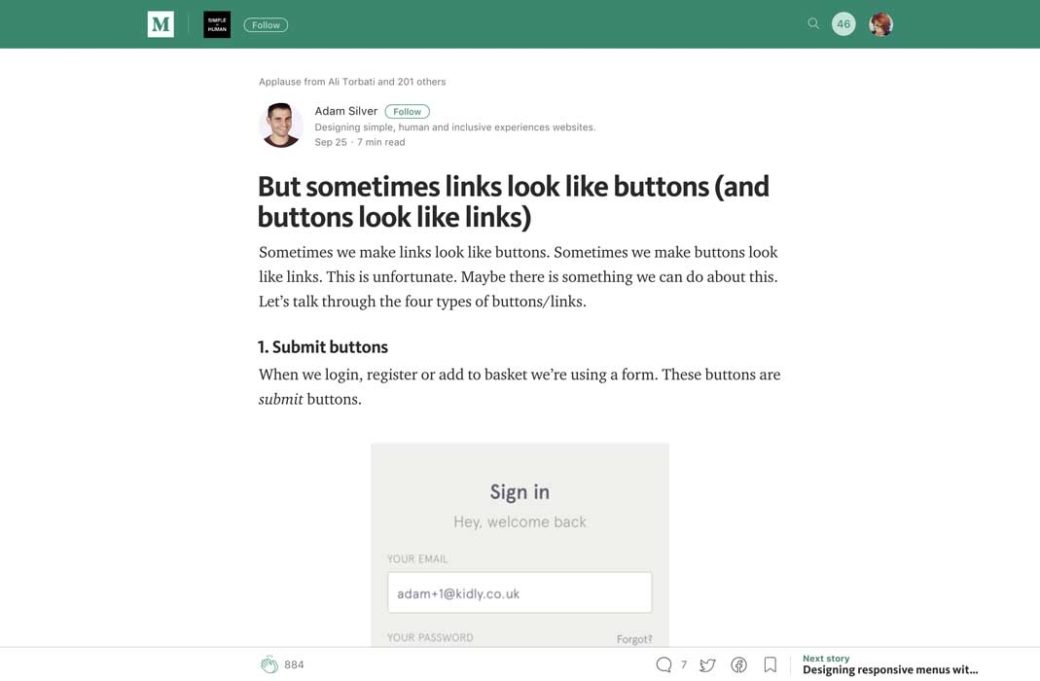The height and width of the screenshot is (681, 1040).
Task: Bookmark this story
Action: click(x=770, y=664)
